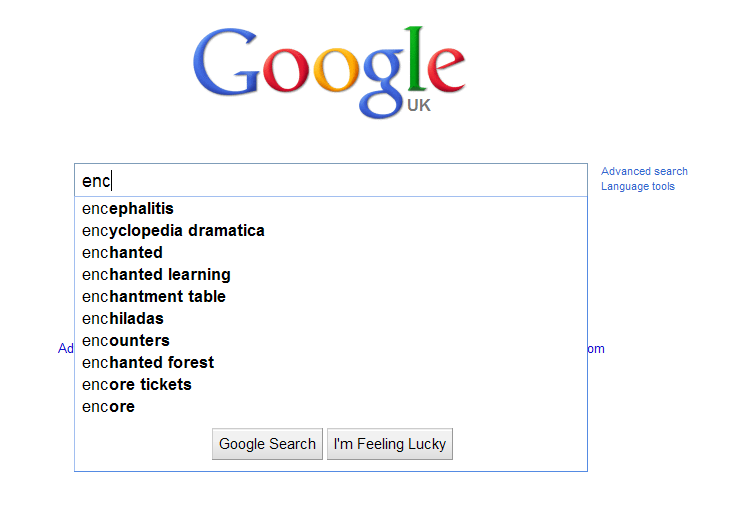Screen dimensions: 733x512
Task: Select the 'encephalitis' suggestion
Action: 128,209
